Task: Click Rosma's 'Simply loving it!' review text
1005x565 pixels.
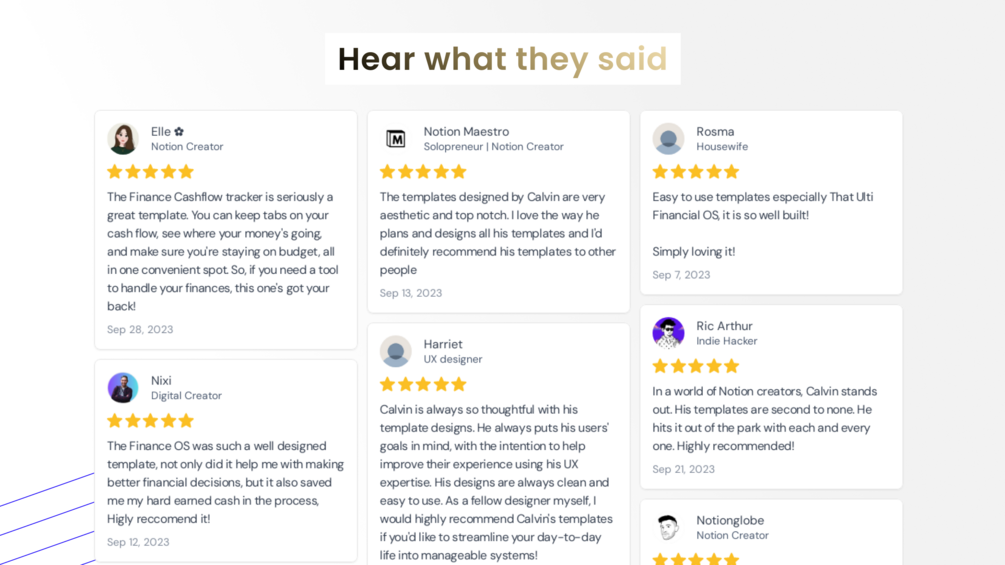Action: click(x=694, y=252)
